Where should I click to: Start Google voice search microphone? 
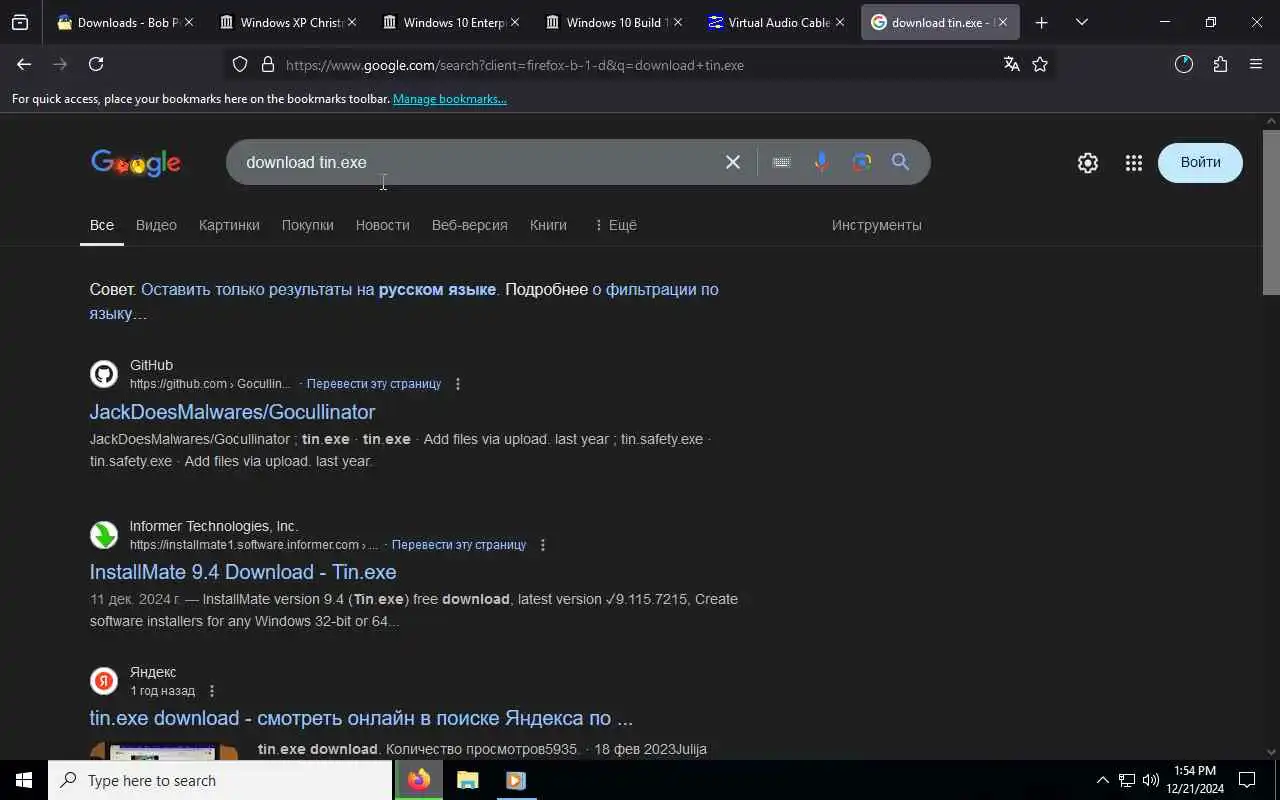click(821, 162)
